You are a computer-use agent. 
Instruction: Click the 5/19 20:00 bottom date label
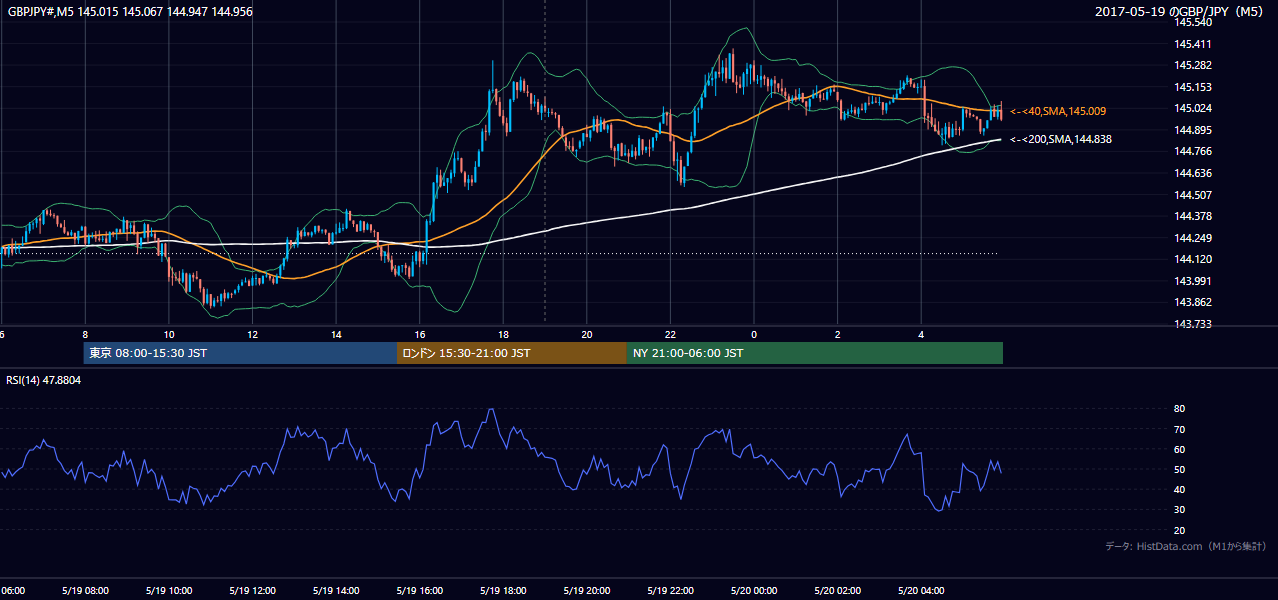tap(587, 591)
